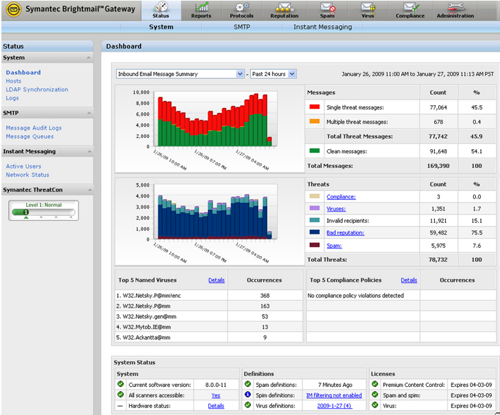Screen dimensions: 500x415
Task: Open the Compliance threats link
Action: pos(341,197)
